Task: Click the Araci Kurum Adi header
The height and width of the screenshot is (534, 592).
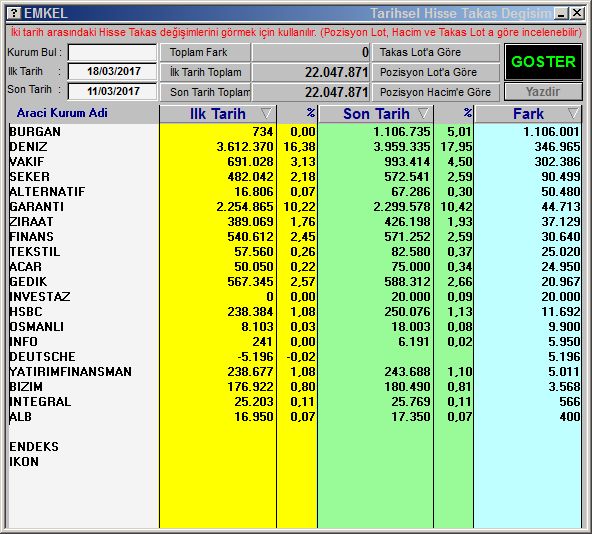Action: coord(62,113)
